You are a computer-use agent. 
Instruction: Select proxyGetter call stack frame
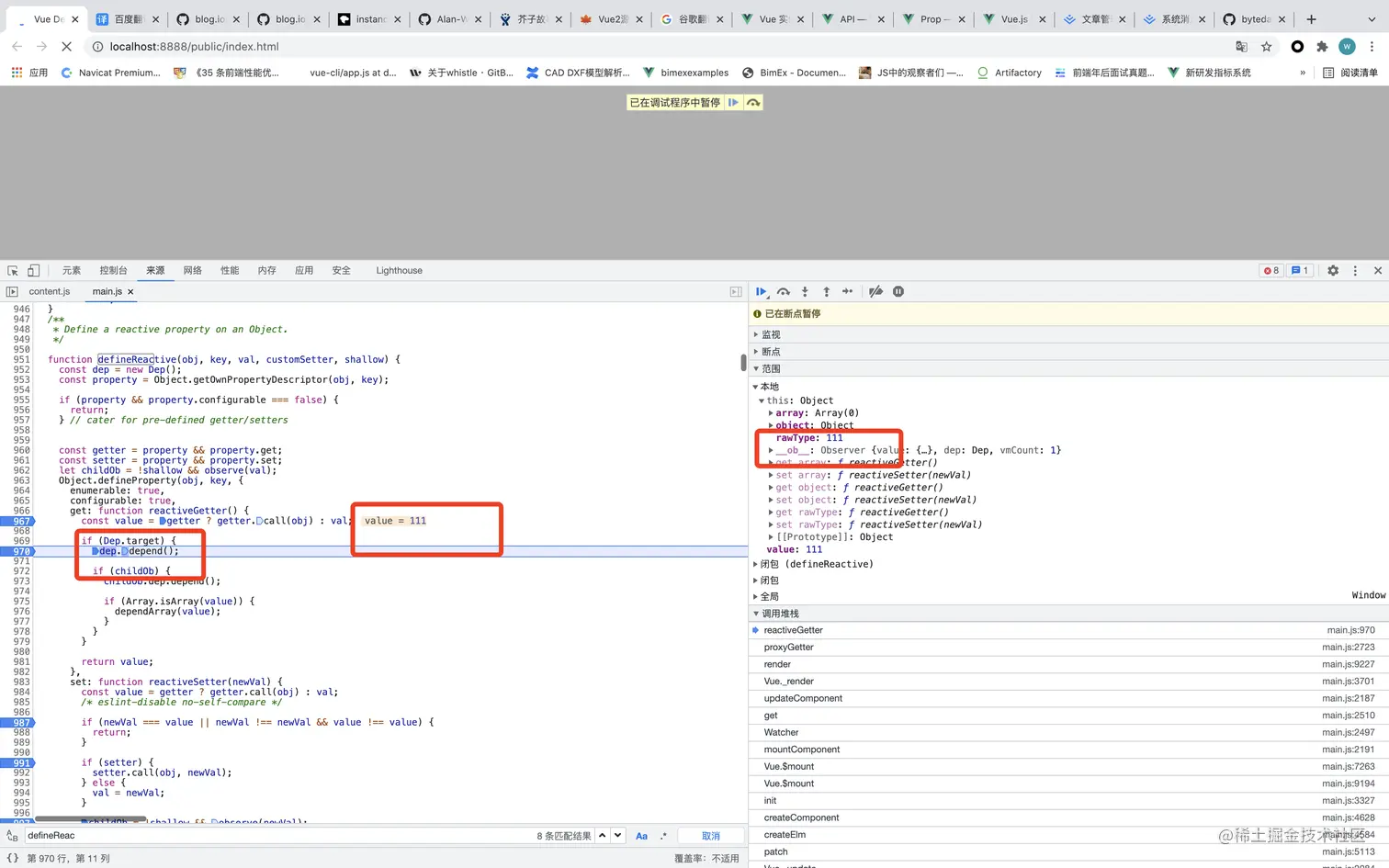tap(1069, 648)
